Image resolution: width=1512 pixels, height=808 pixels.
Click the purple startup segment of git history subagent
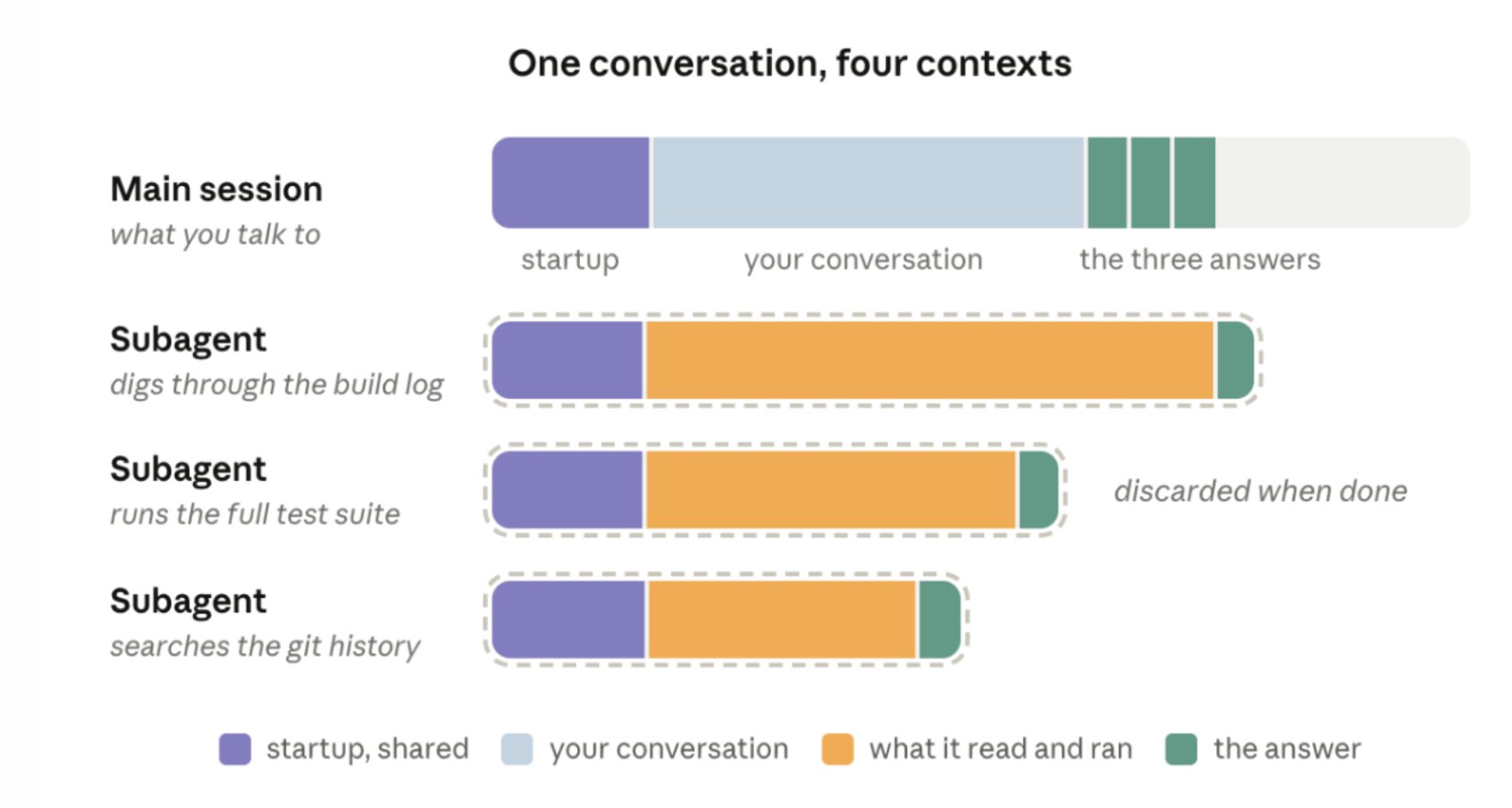tap(568, 619)
